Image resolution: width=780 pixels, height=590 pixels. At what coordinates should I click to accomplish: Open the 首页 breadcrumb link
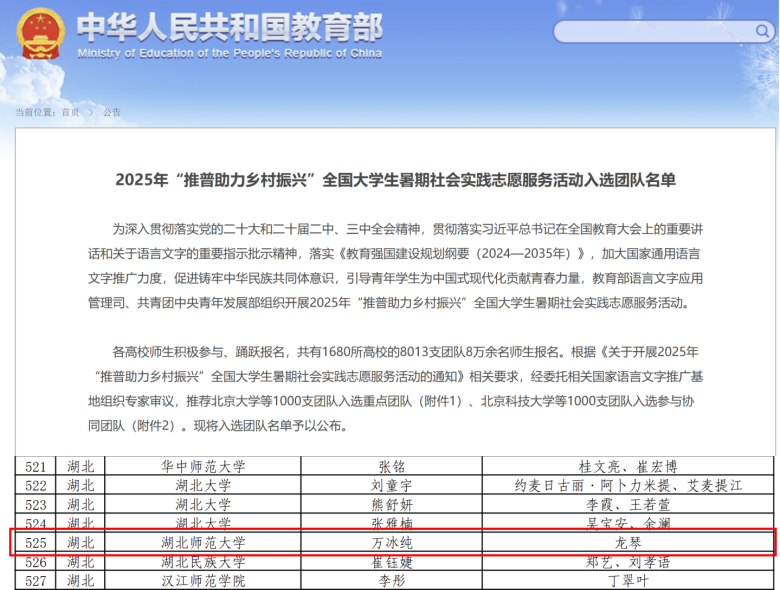(x=70, y=112)
